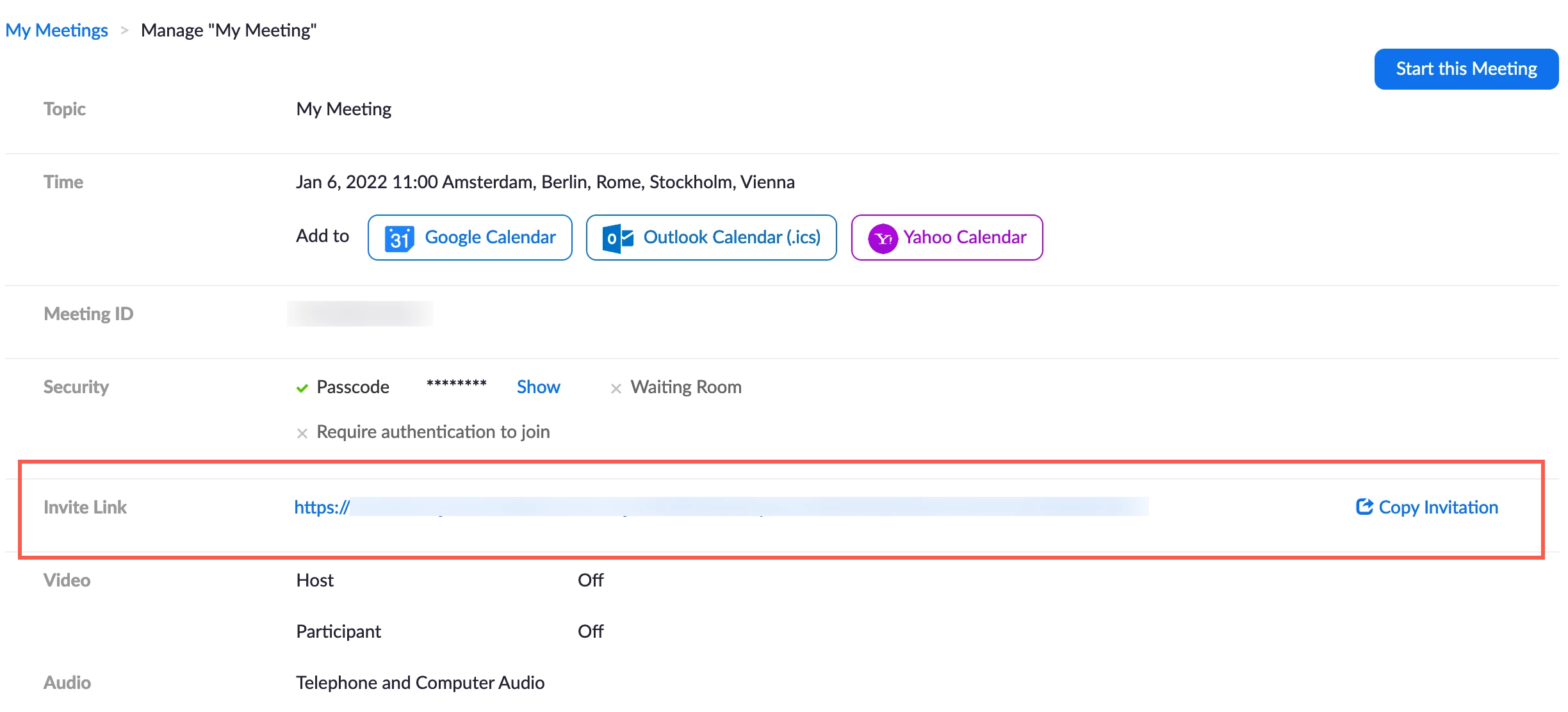
Task: Click the My Meeting topic text
Action: pos(344,109)
